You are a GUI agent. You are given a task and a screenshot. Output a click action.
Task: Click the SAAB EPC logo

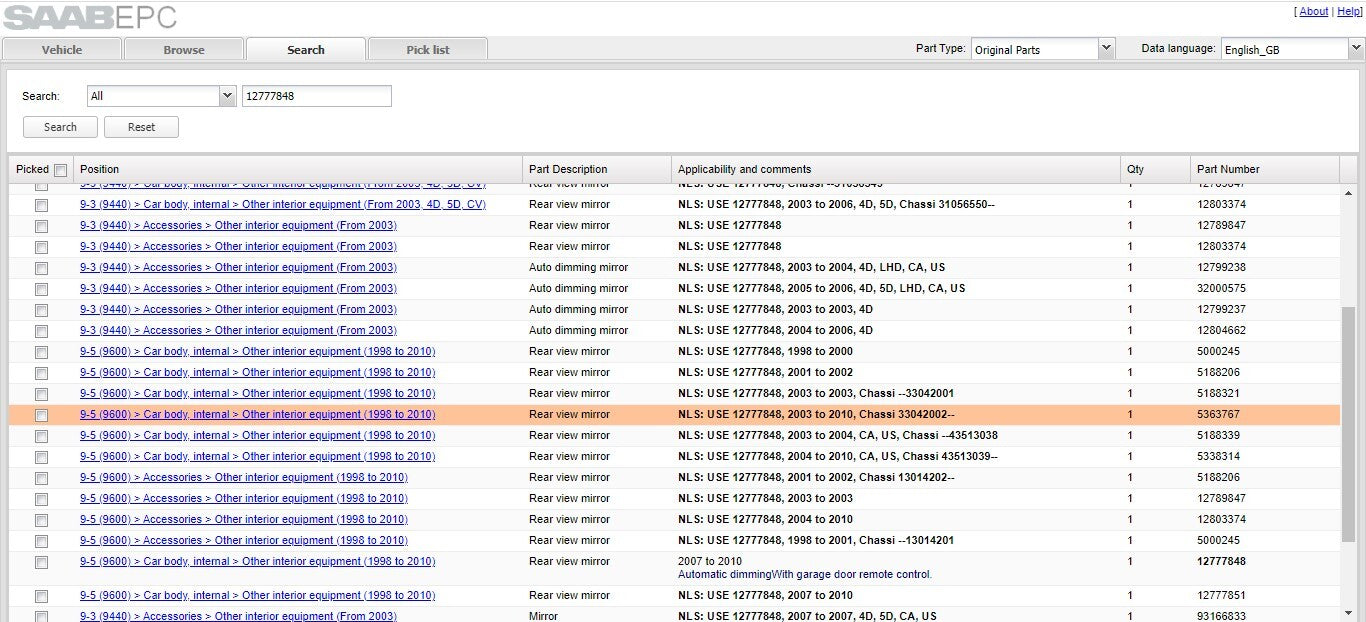(90, 16)
